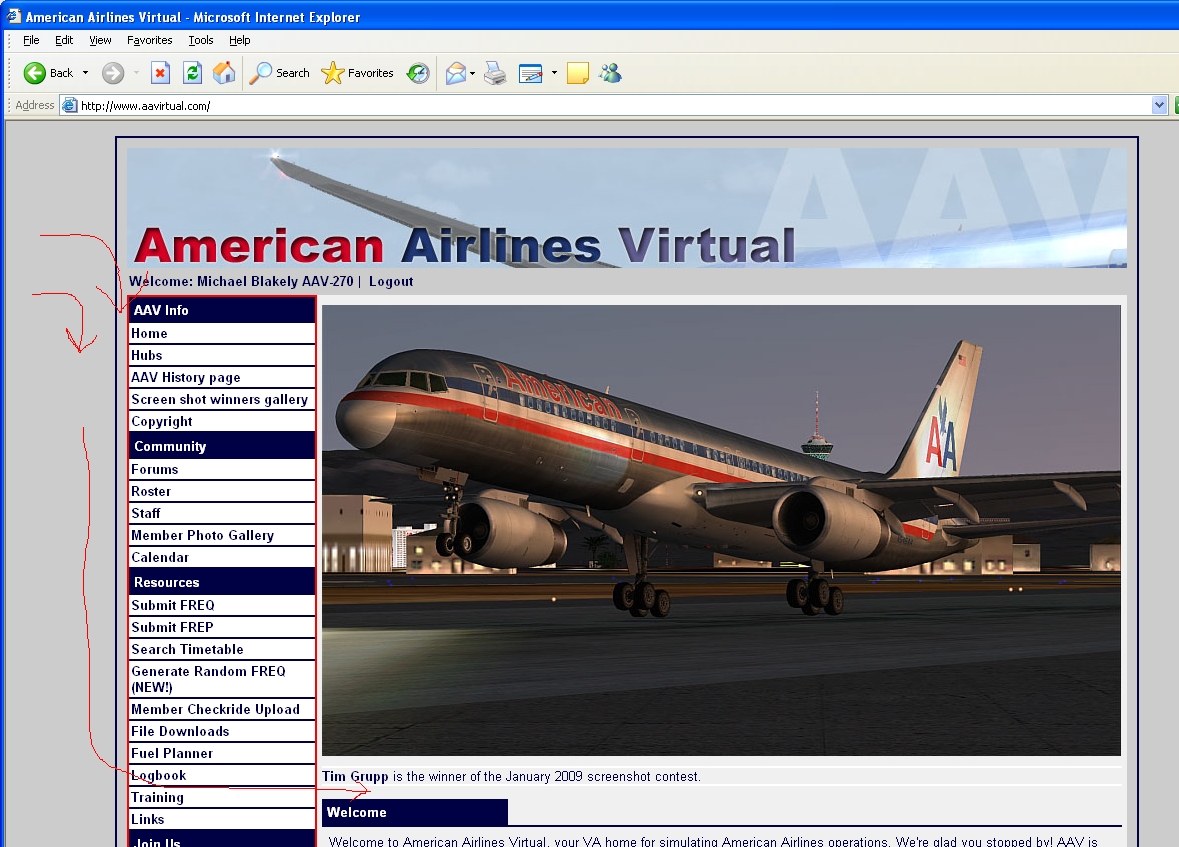Click the American Airlines Virtual banner
The width and height of the screenshot is (1179, 847).
tap(626, 208)
